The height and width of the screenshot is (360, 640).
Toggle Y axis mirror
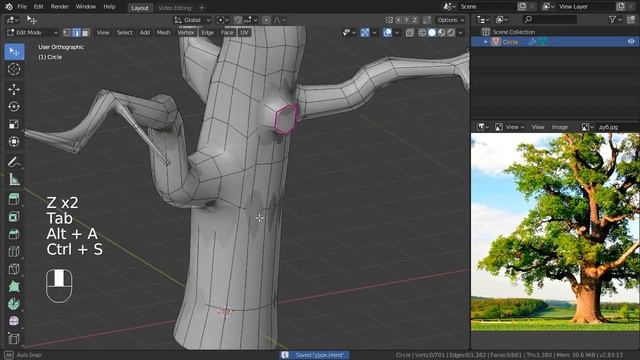pos(407,20)
